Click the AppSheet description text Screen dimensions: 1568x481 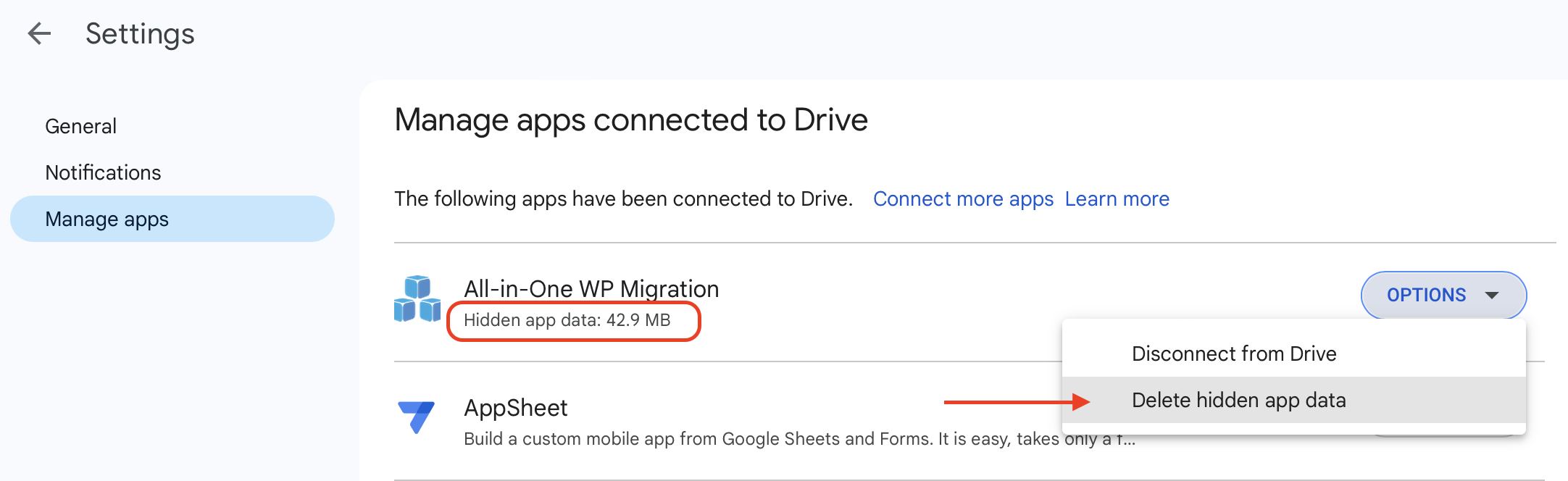click(x=761, y=439)
